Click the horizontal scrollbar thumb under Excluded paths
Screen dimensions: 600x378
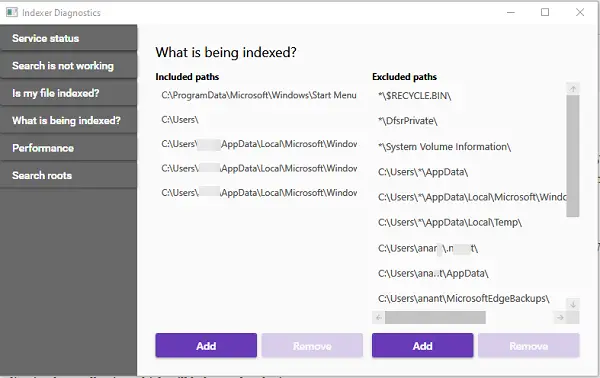click(435, 318)
